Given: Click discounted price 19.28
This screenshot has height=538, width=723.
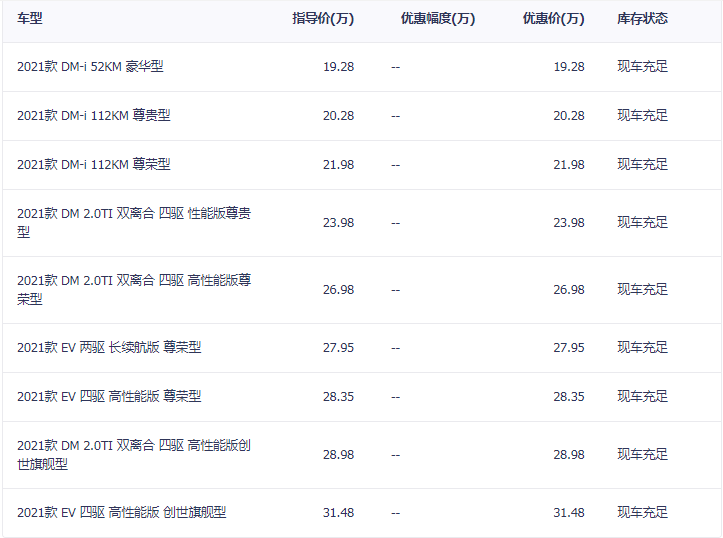Looking at the screenshot, I should coord(569,67).
